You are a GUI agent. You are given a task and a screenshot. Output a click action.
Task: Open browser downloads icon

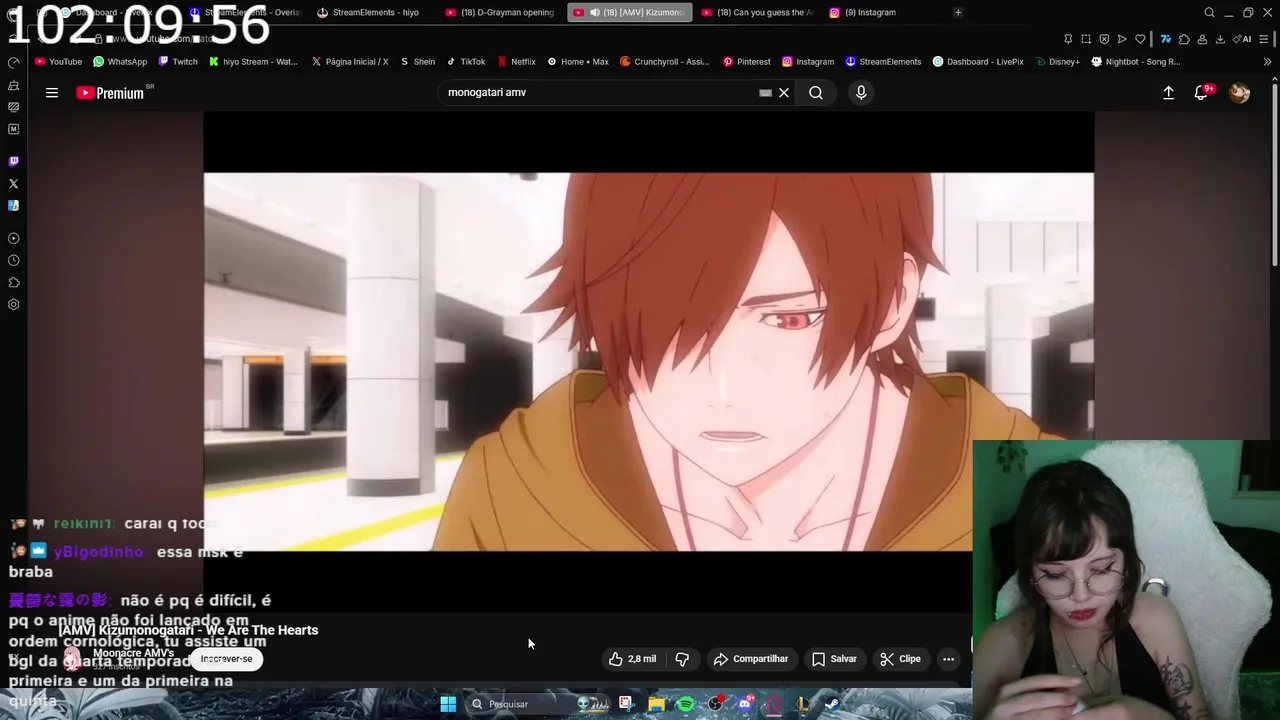coord(1220,39)
